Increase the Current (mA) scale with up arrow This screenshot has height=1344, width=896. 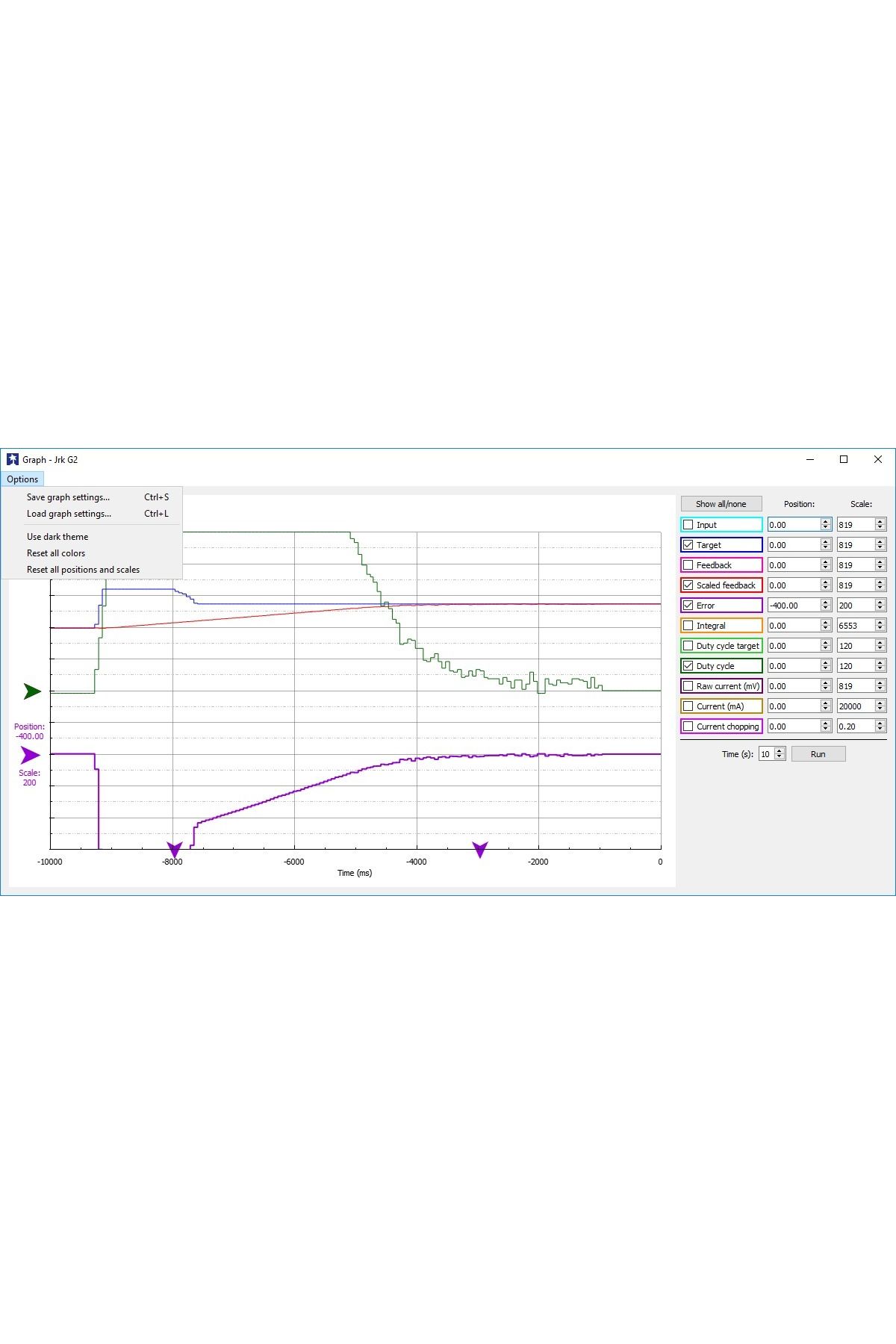[880, 703]
